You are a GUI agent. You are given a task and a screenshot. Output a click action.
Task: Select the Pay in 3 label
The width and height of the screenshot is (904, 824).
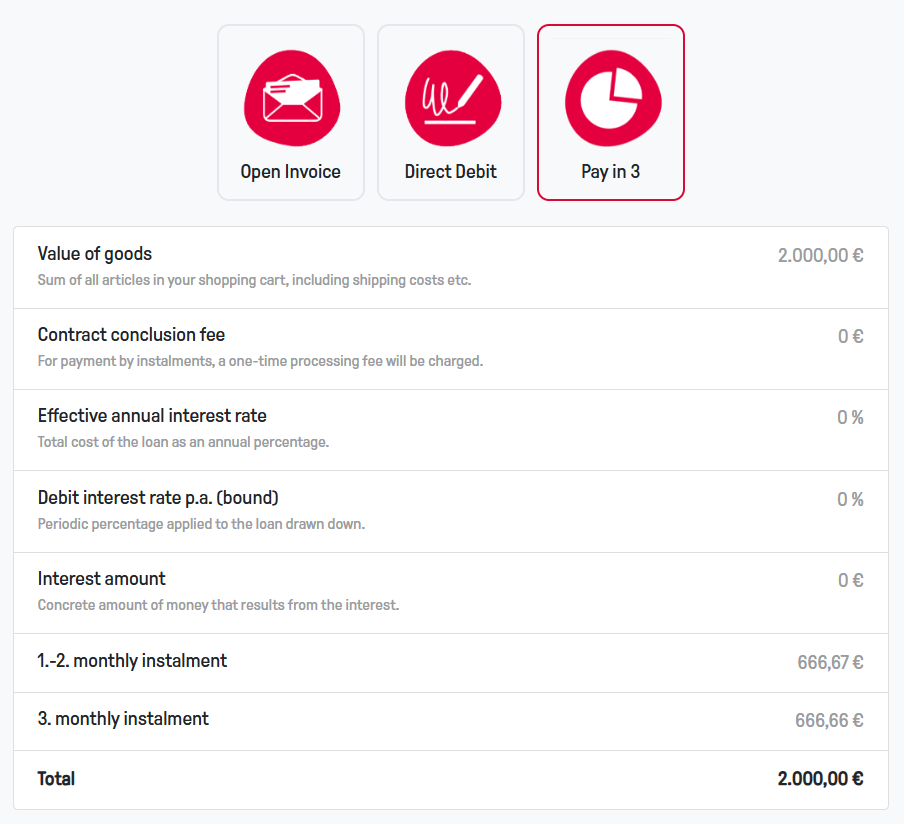611,172
